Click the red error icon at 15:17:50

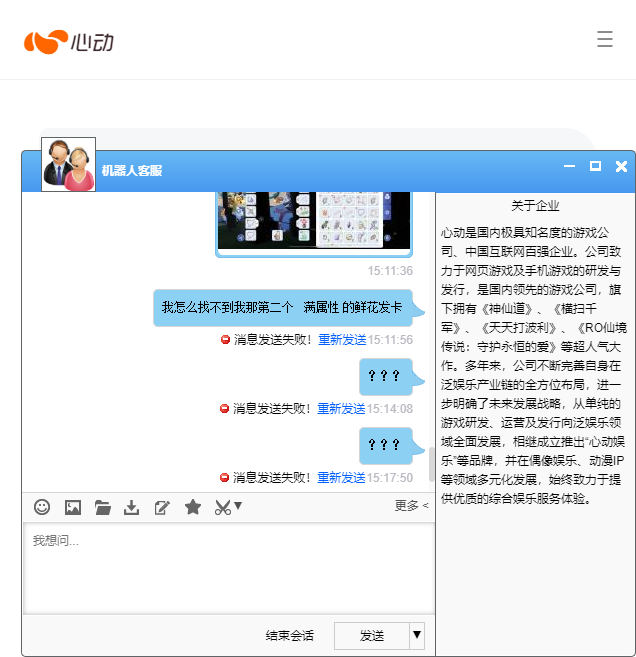pos(225,478)
